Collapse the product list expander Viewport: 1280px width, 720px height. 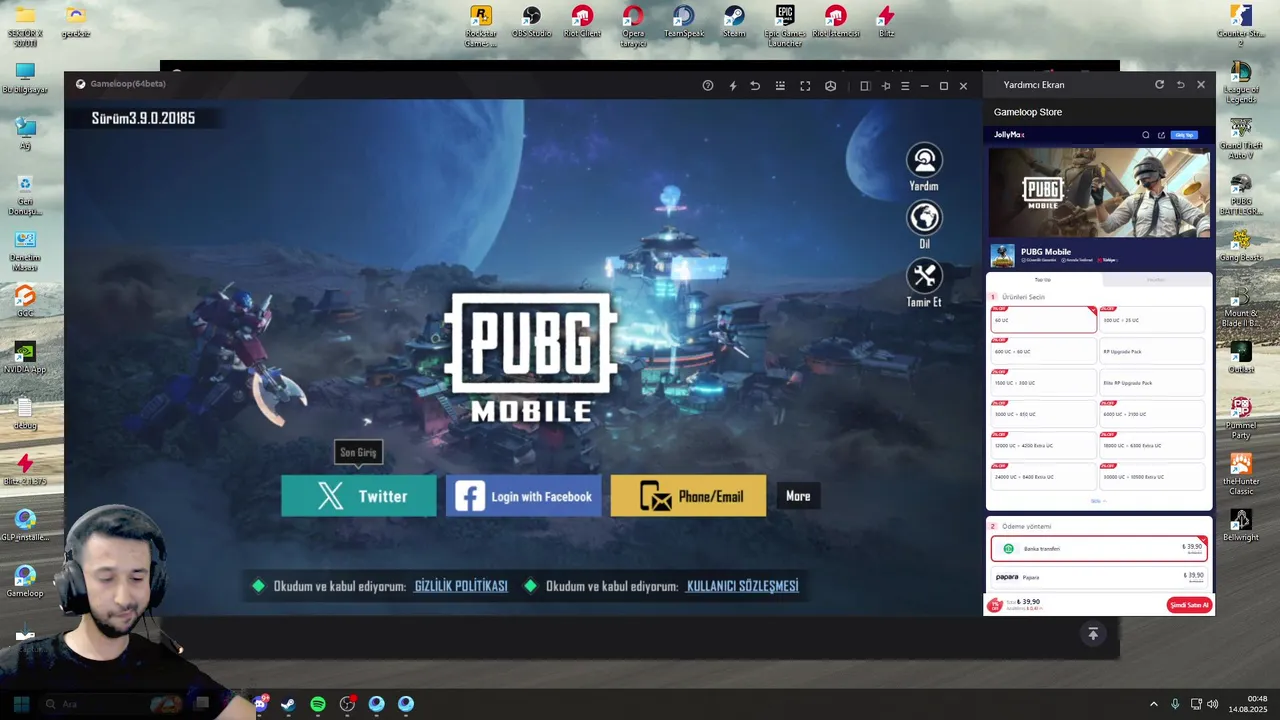pyautogui.click(x=1098, y=501)
